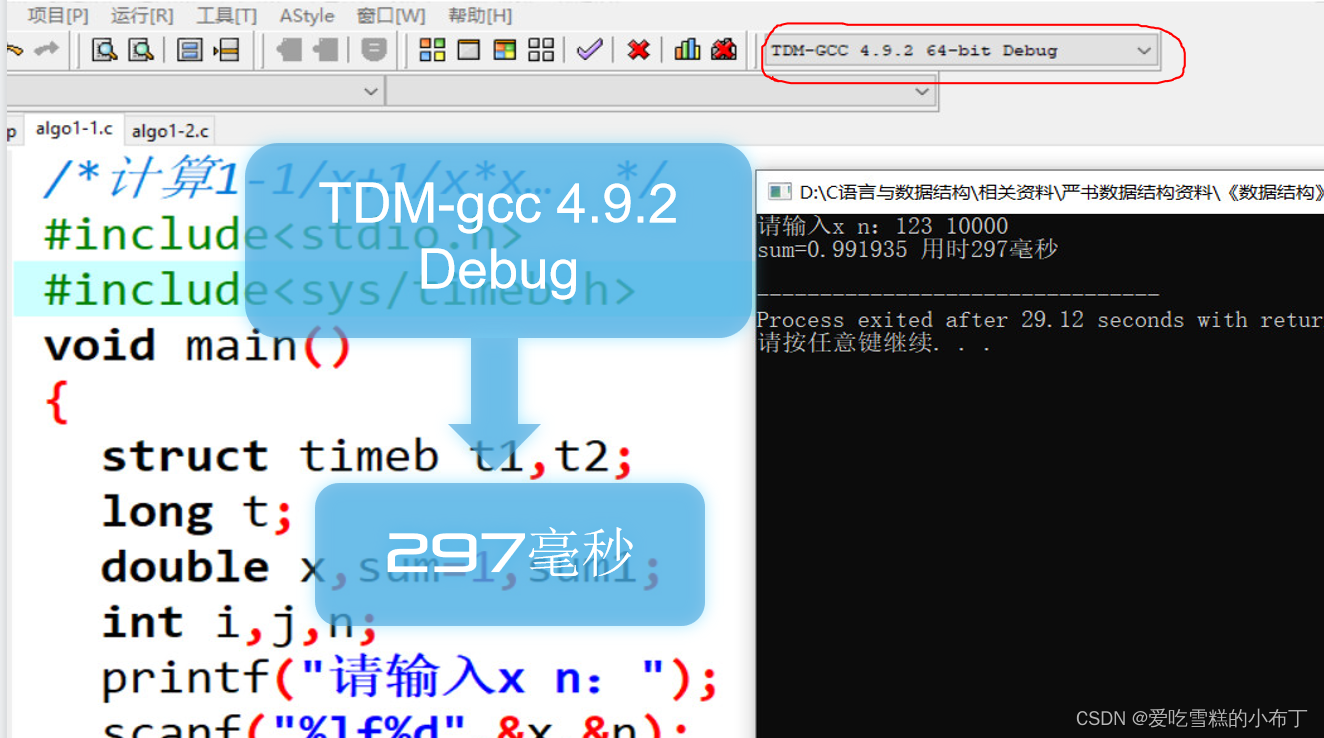1324x738 pixels.
Task: Click the second grey bookmark toolbar icon
Action: pyautogui.click(x=326, y=49)
